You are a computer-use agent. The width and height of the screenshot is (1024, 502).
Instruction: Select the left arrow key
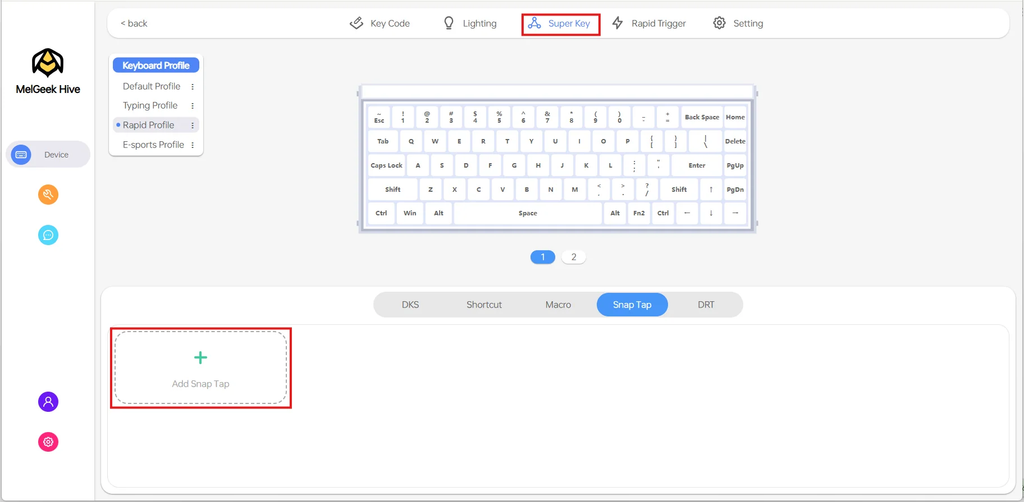[687, 213]
